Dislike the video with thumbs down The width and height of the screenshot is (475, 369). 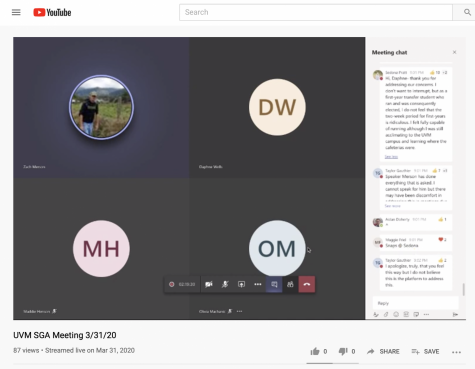[343, 352]
